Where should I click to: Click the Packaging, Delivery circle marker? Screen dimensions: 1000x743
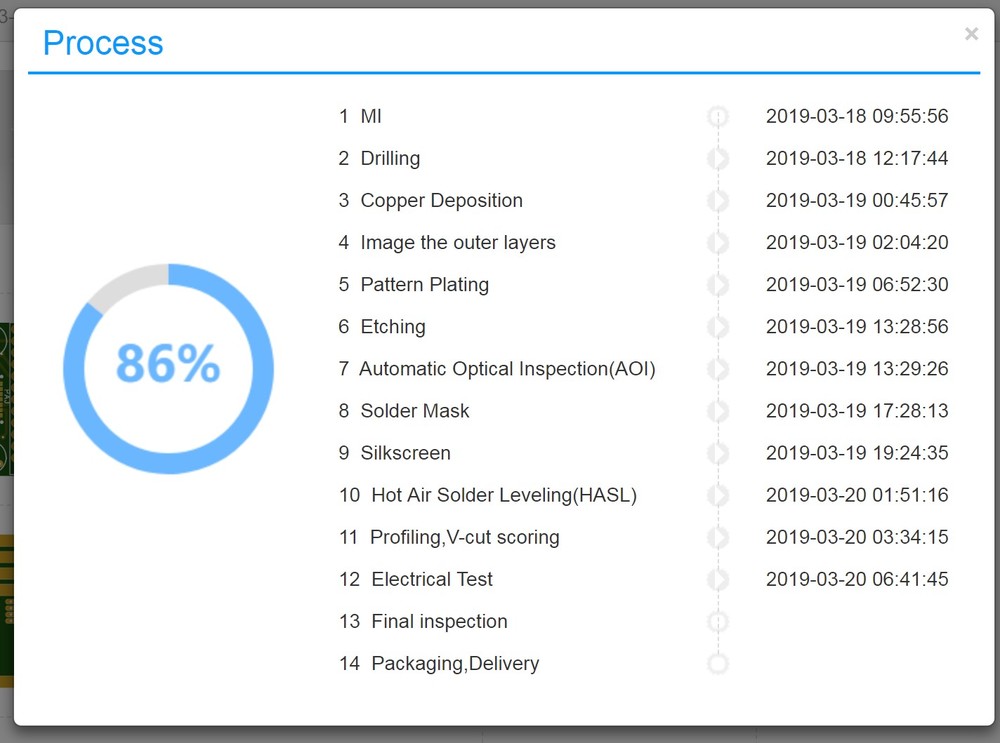pyautogui.click(x=717, y=664)
